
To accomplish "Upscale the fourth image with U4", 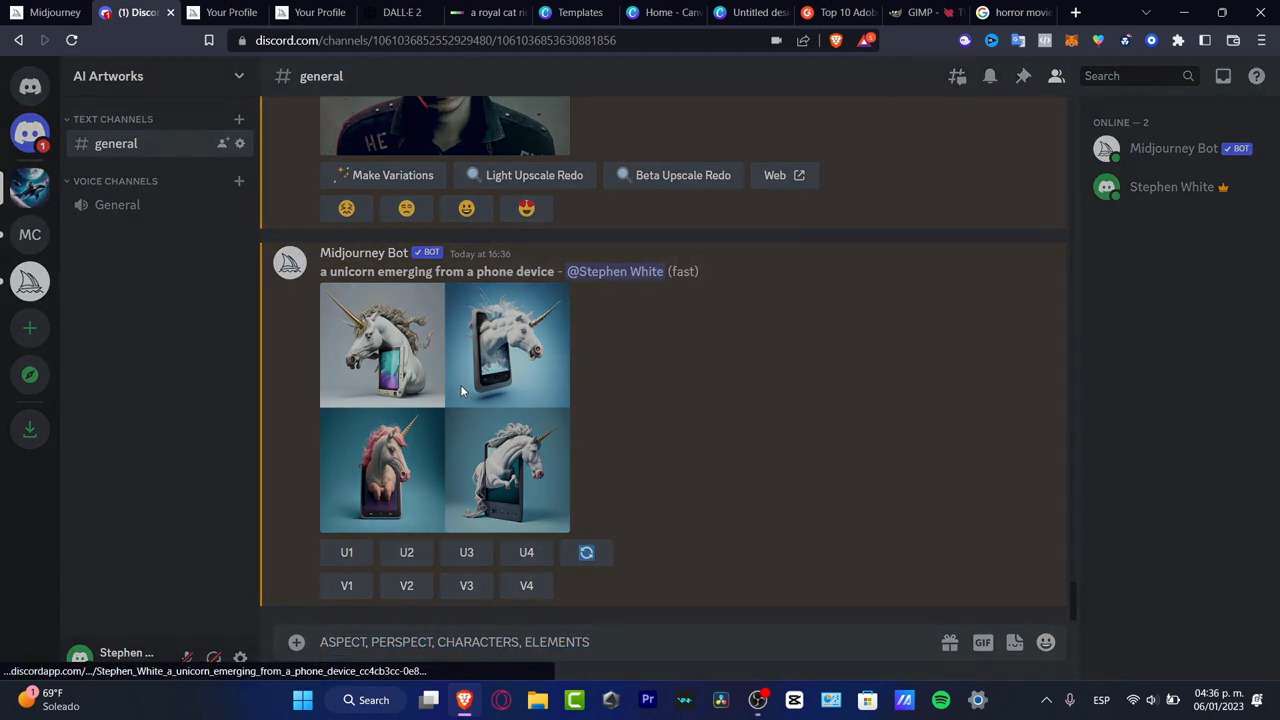I will [x=527, y=552].
